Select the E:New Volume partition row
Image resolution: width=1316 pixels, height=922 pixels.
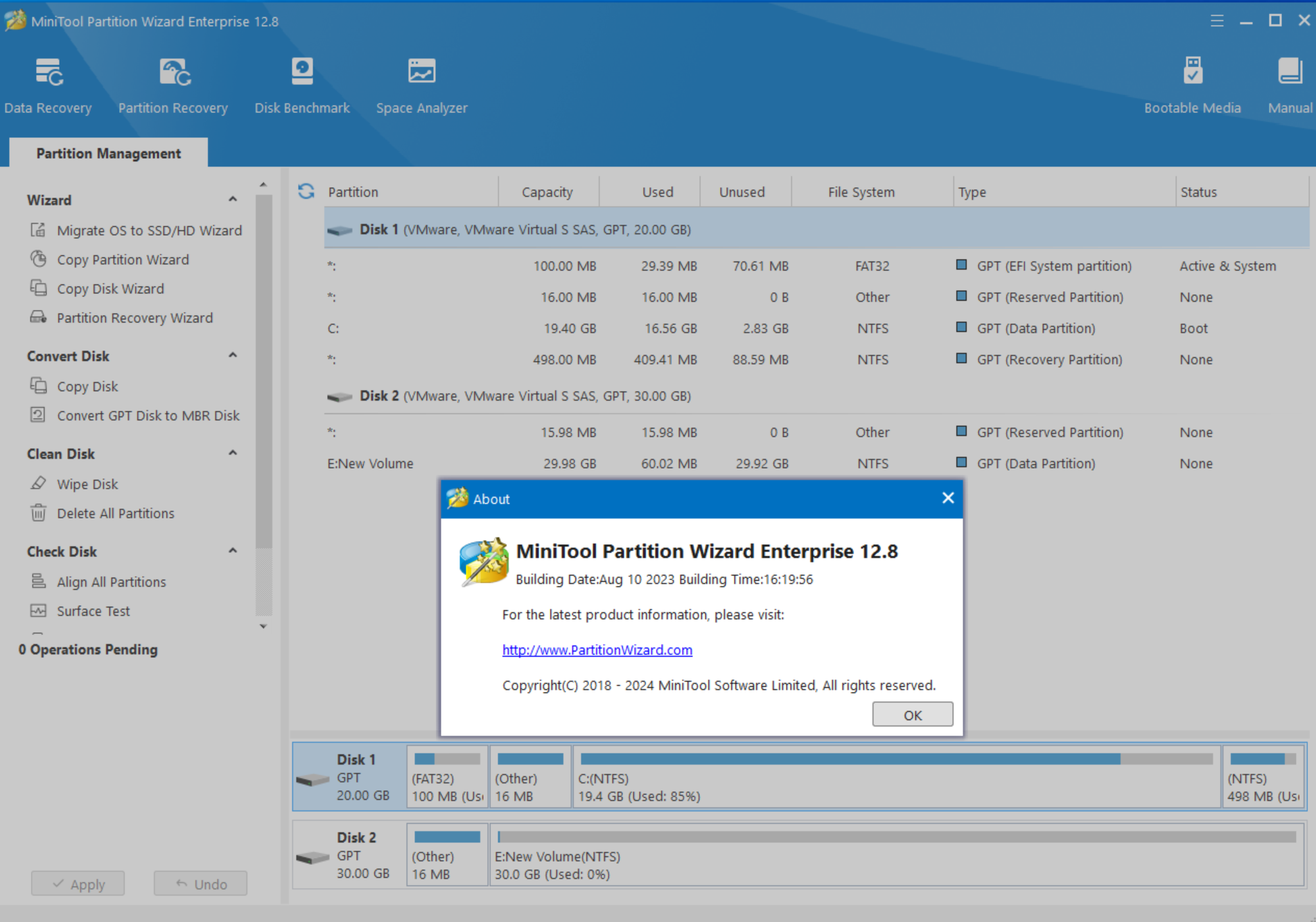pyautogui.click(x=816, y=463)
